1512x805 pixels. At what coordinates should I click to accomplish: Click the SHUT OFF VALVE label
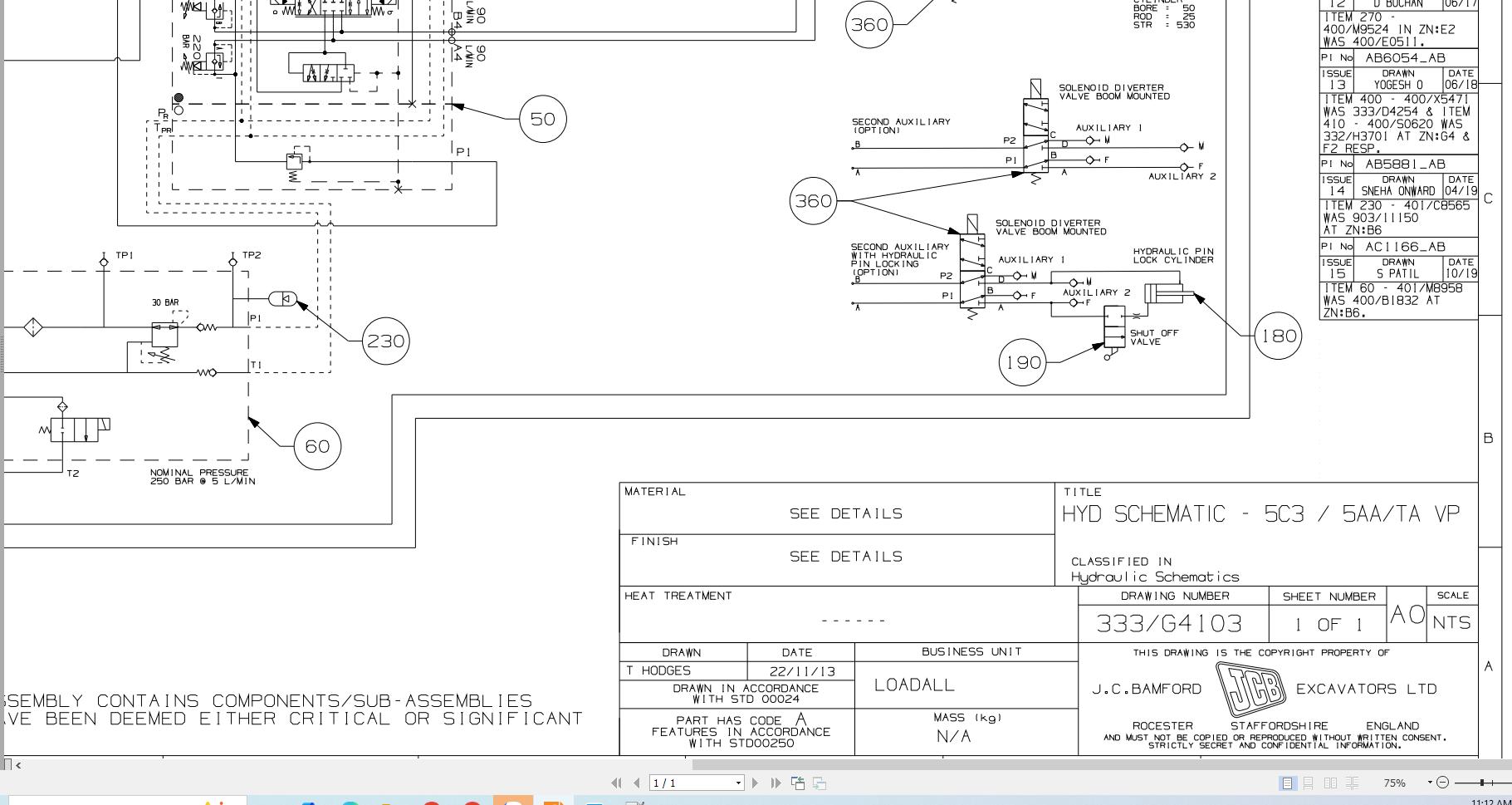[x=1154, y=337]
